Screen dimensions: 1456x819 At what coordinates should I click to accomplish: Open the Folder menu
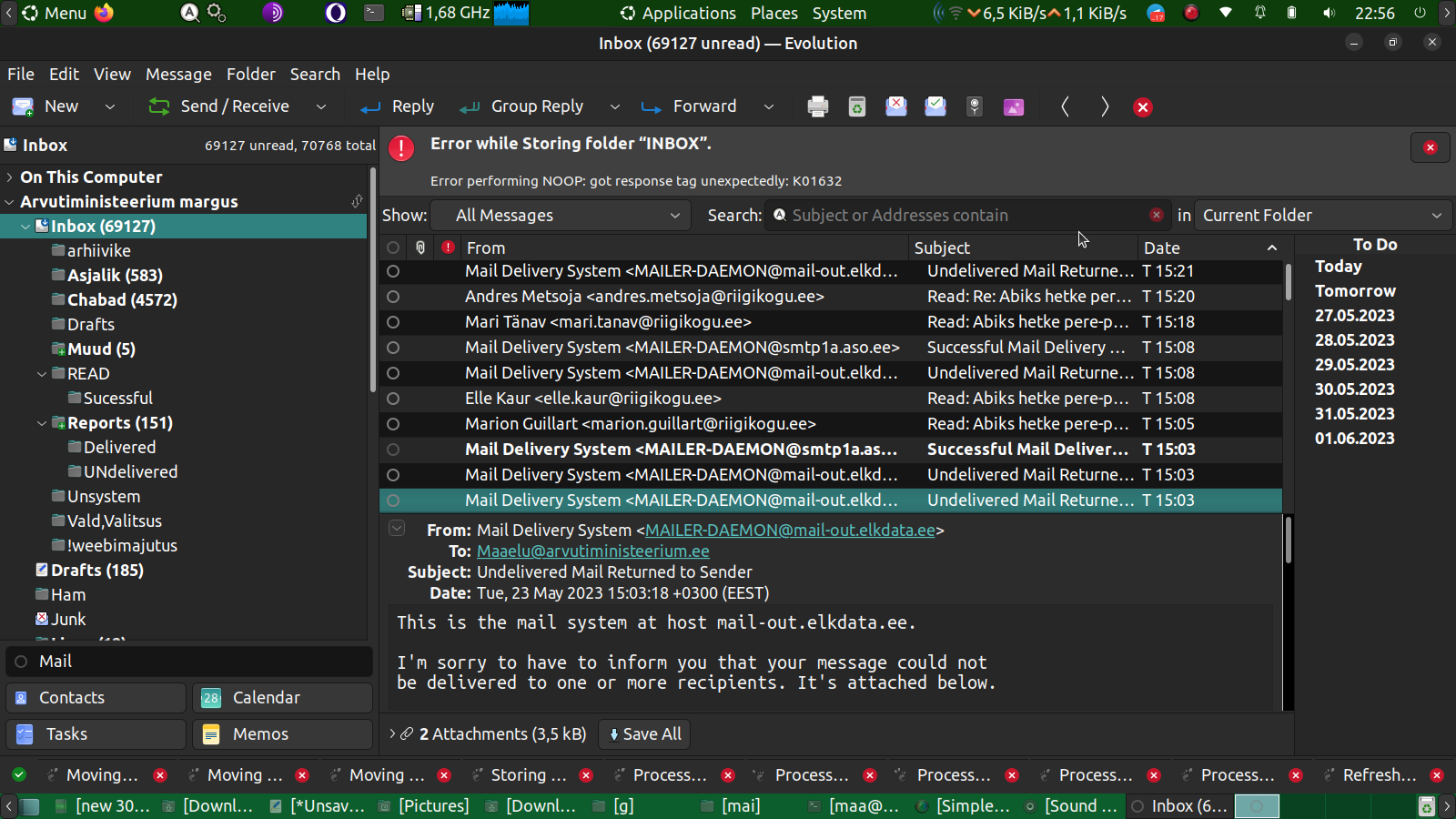[250, 75]
